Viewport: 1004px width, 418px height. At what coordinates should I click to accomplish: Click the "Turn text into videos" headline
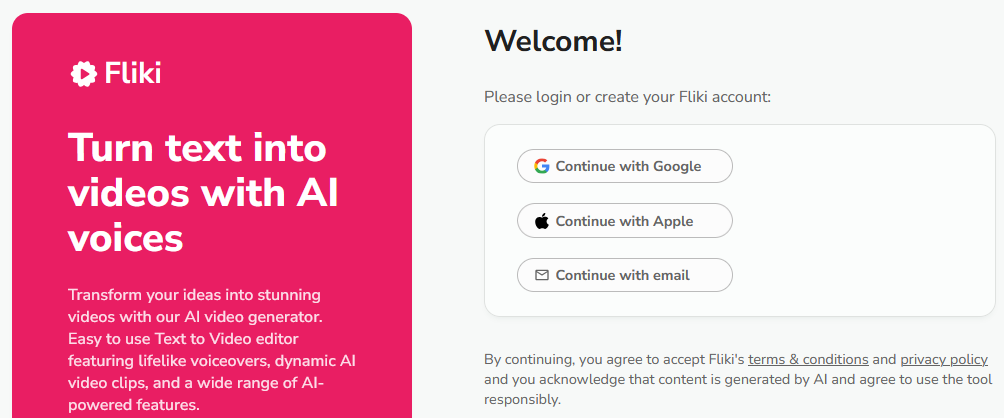pyautogui.click(x=197, y=148)
